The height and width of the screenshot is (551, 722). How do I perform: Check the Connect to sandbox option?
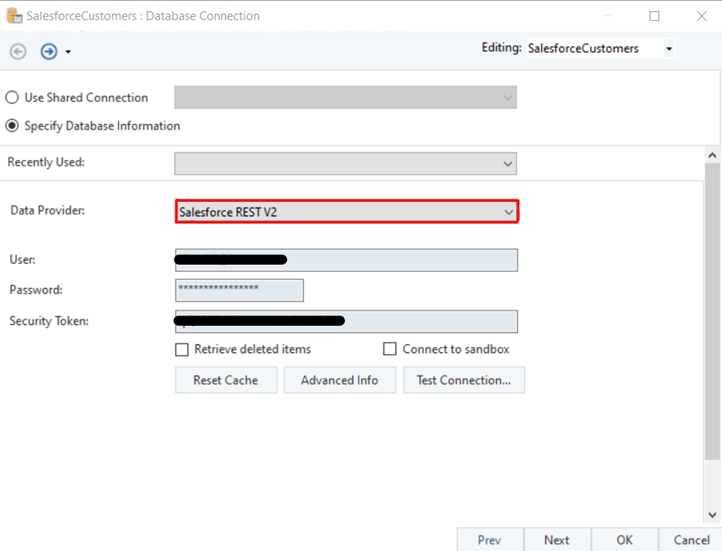pos(390,350)
